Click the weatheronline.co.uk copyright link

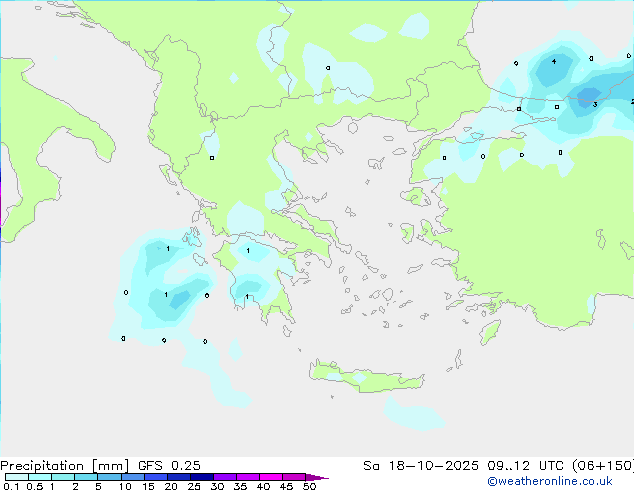tap(550, 481)
